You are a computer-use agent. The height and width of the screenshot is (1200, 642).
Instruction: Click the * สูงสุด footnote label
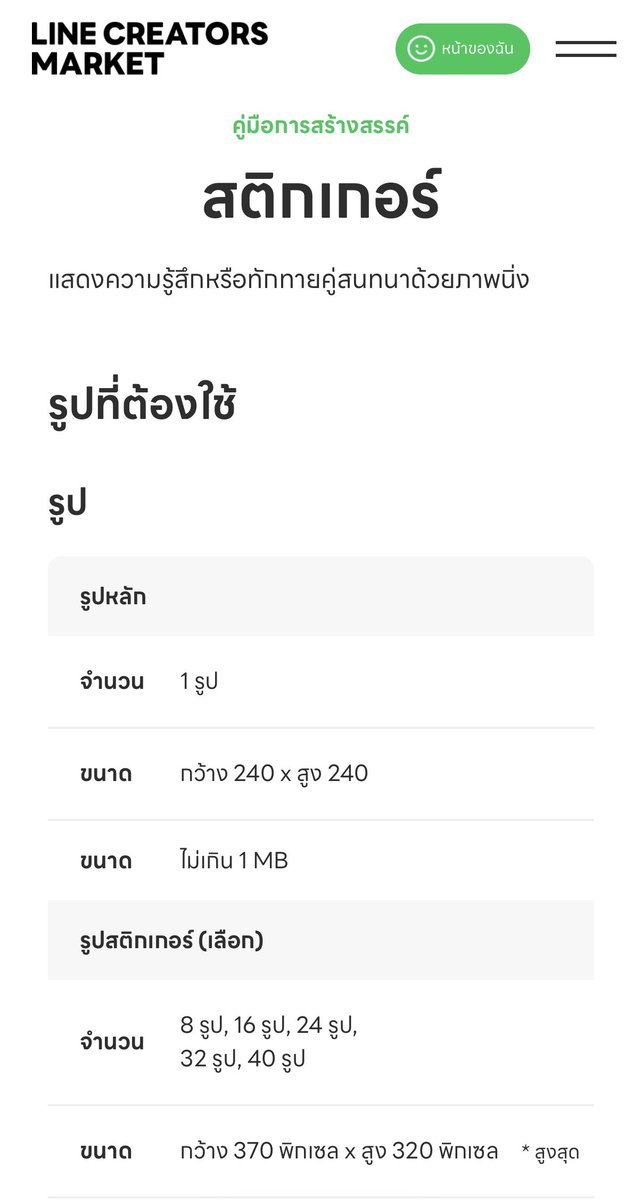pos(550,1153)
